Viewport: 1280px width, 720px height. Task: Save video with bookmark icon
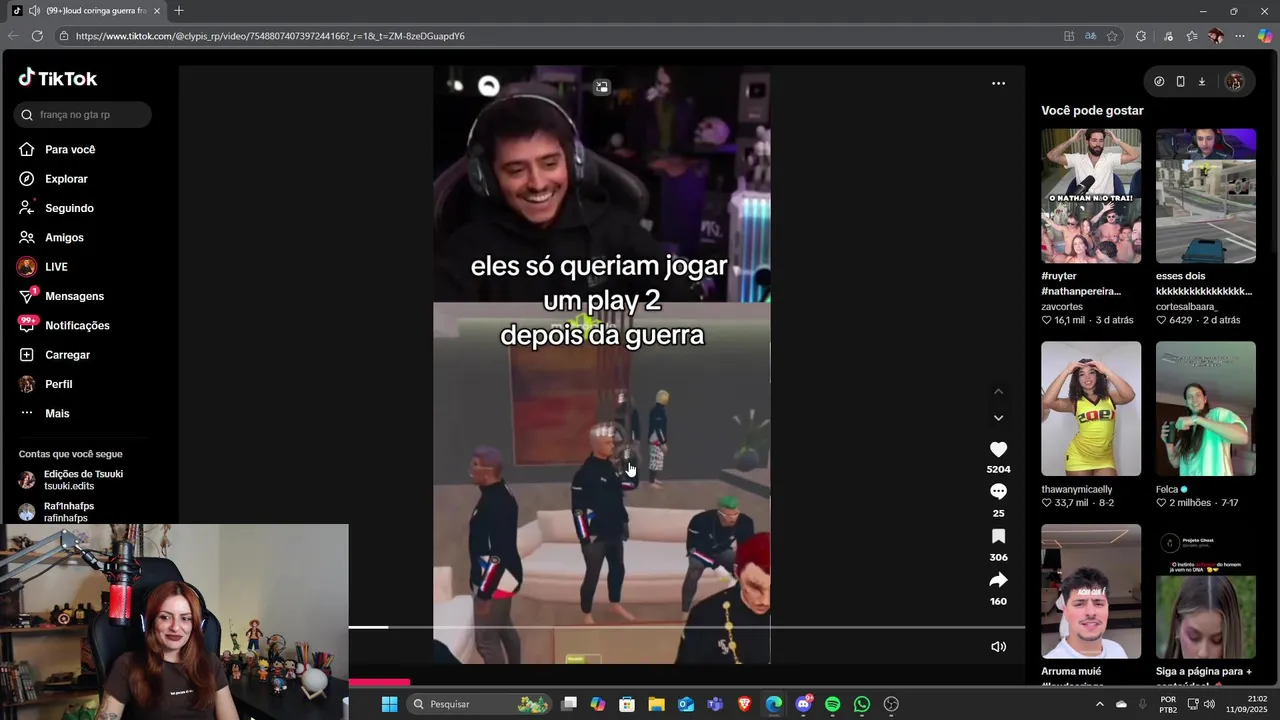point(998,536)
